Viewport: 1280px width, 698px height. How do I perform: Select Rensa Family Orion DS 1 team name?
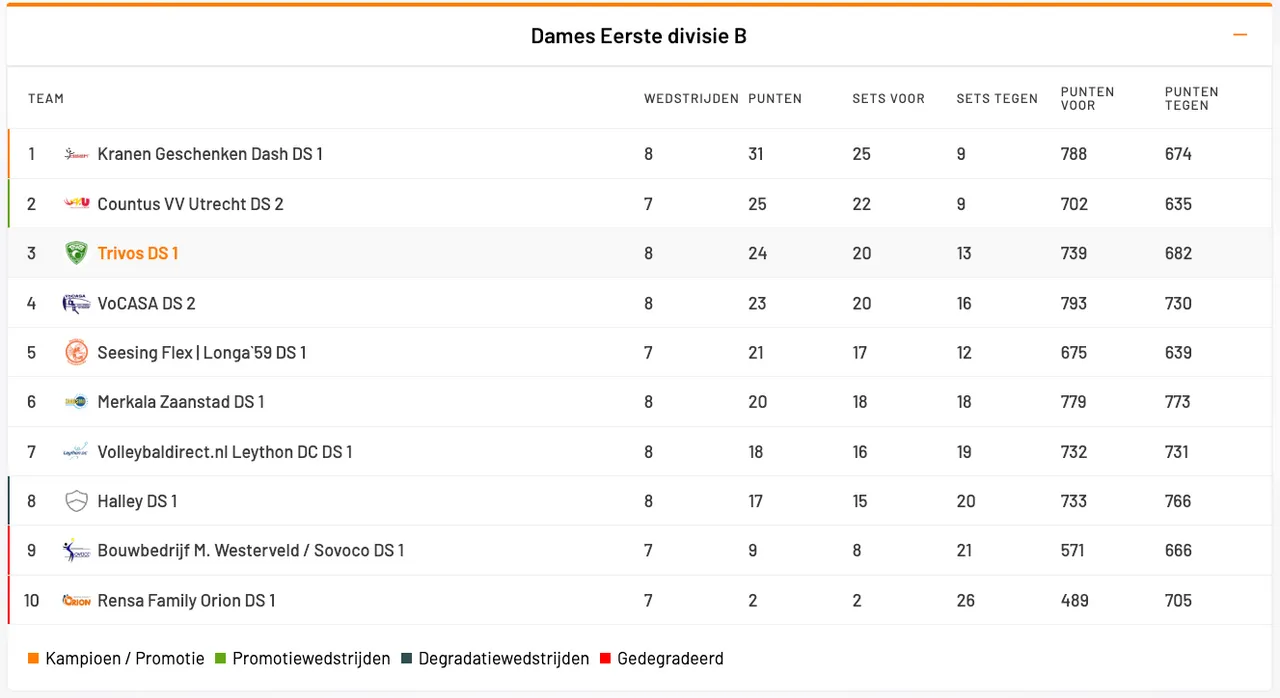click(x=186, y=600)
